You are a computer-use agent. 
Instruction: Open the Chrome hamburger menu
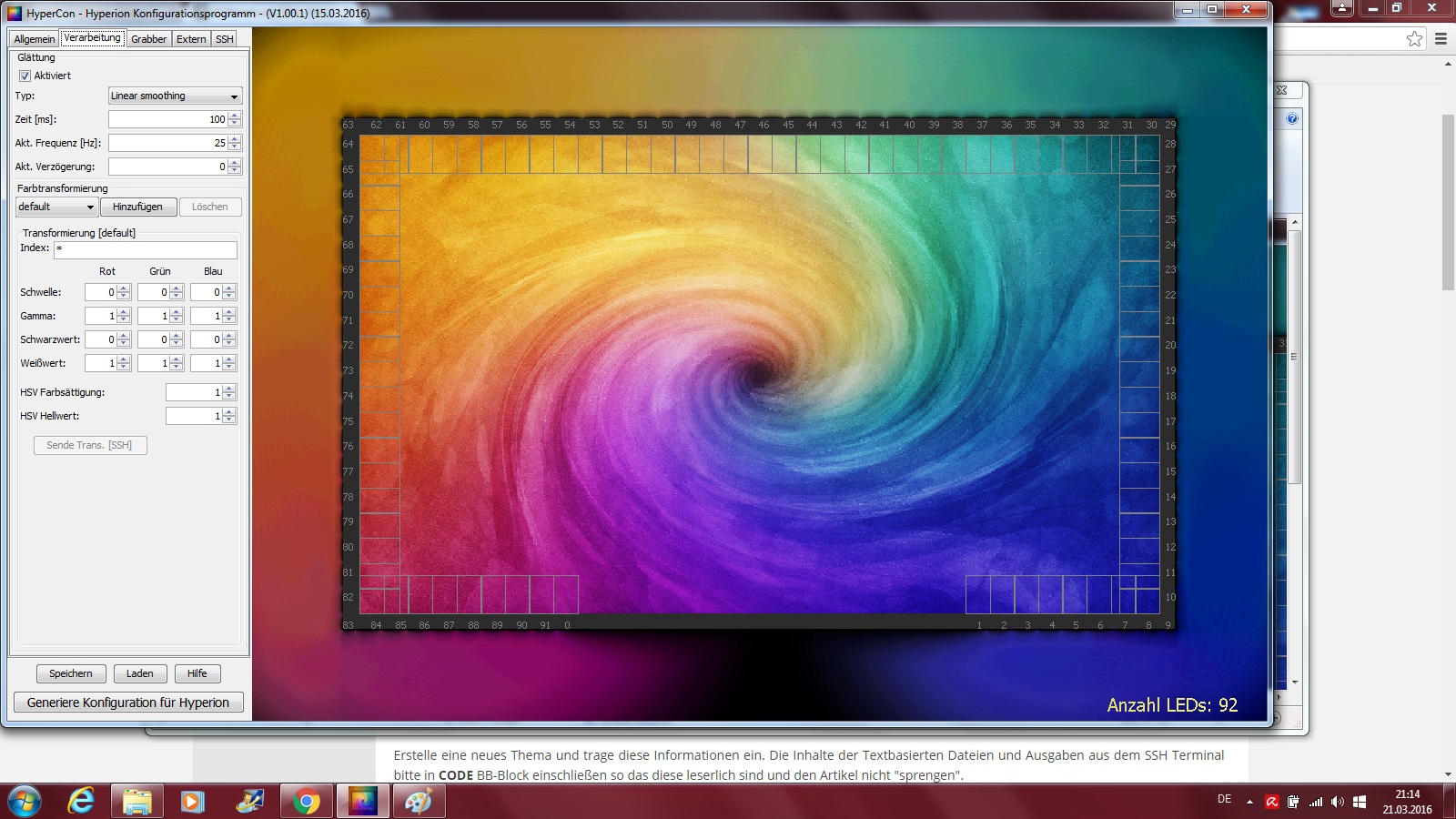click(x=1441, y=39)
